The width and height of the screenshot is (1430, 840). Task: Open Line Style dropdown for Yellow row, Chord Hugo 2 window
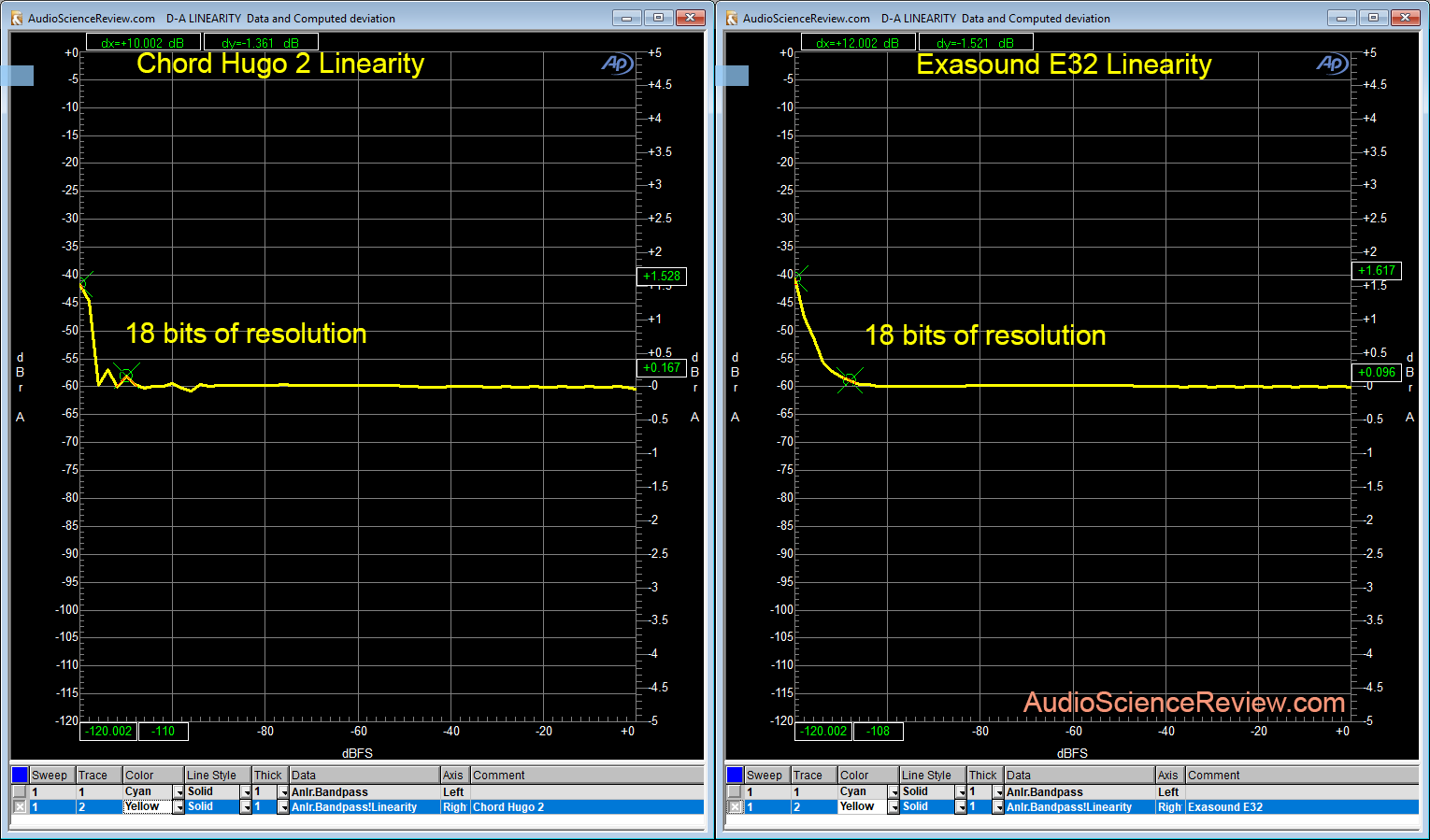246,807
